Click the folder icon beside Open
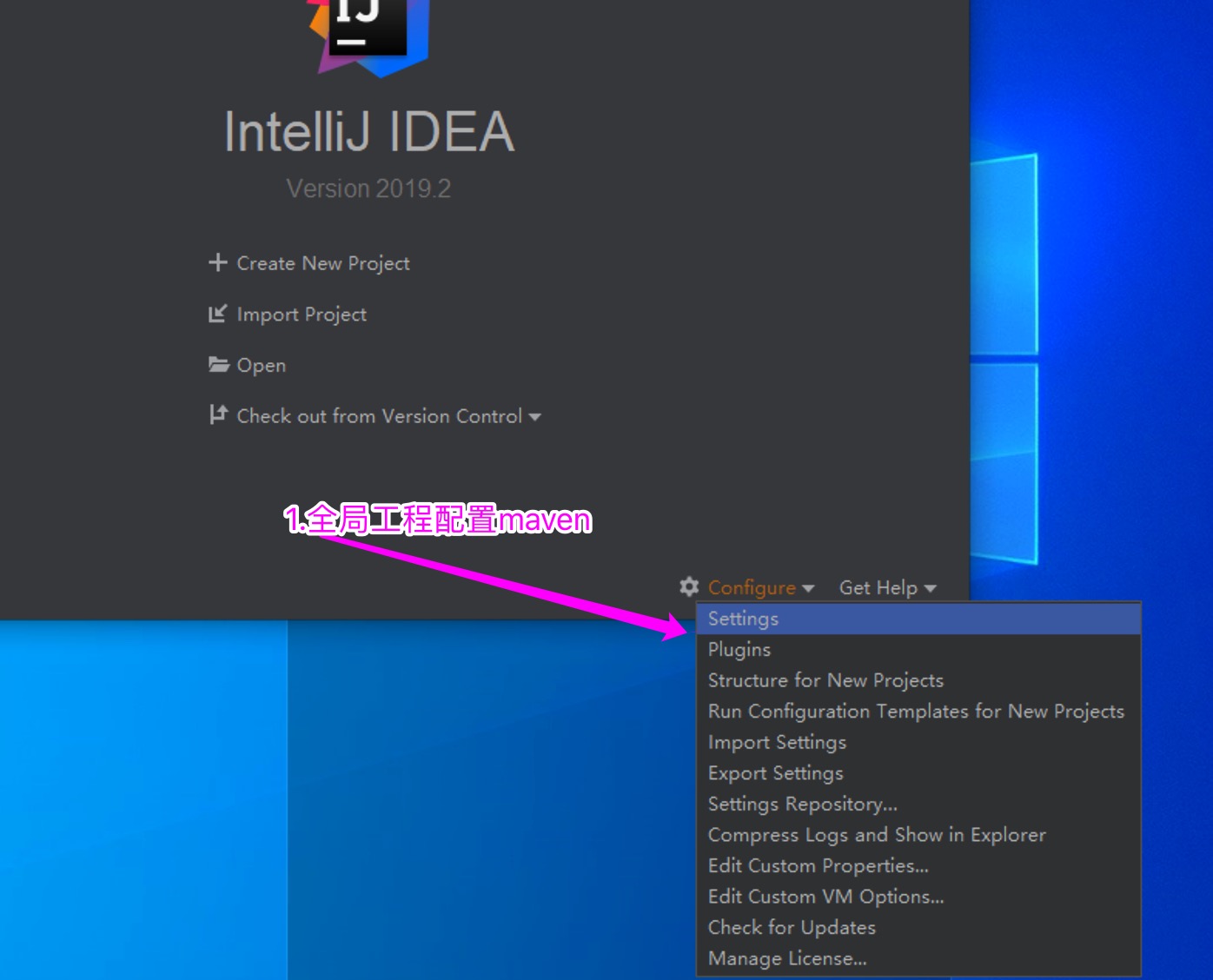Image resolution: width=1213 pixels, height=980 pixels. [218, 364]
